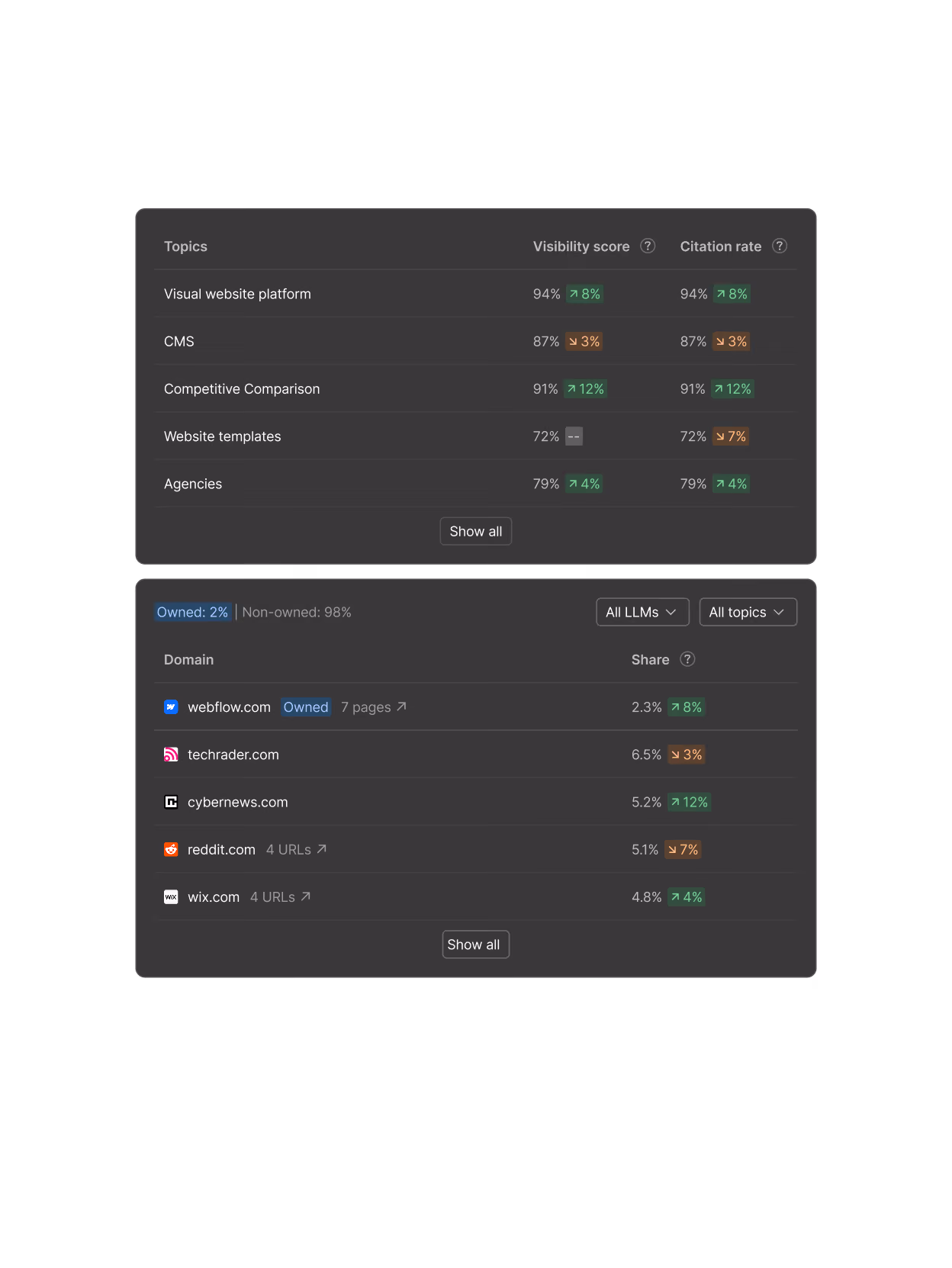Click the wix.com logo icon
Viewport: 952px width, 1268px height.
171,896
